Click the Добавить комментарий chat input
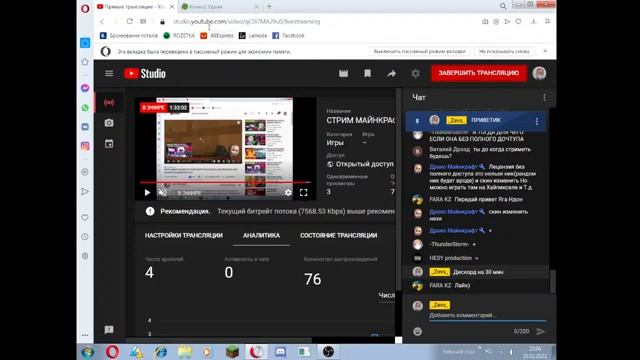This screenshot has height=360, width=640. click(x=487, y=316)
